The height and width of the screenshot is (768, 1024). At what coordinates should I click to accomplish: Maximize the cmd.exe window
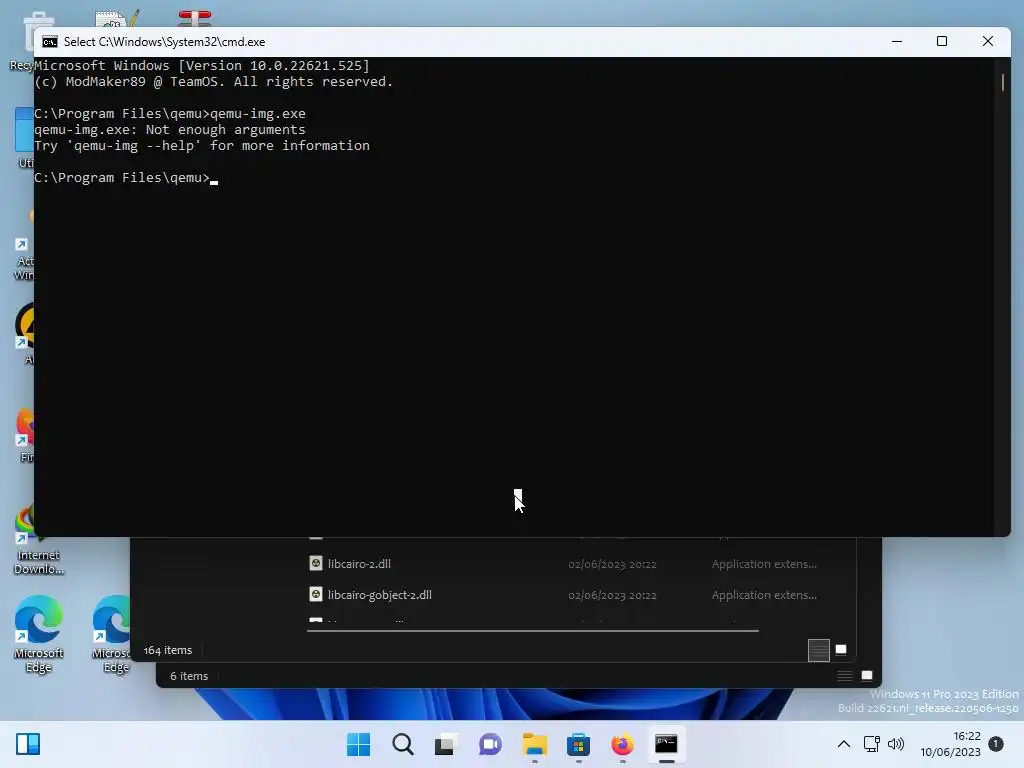942,41
